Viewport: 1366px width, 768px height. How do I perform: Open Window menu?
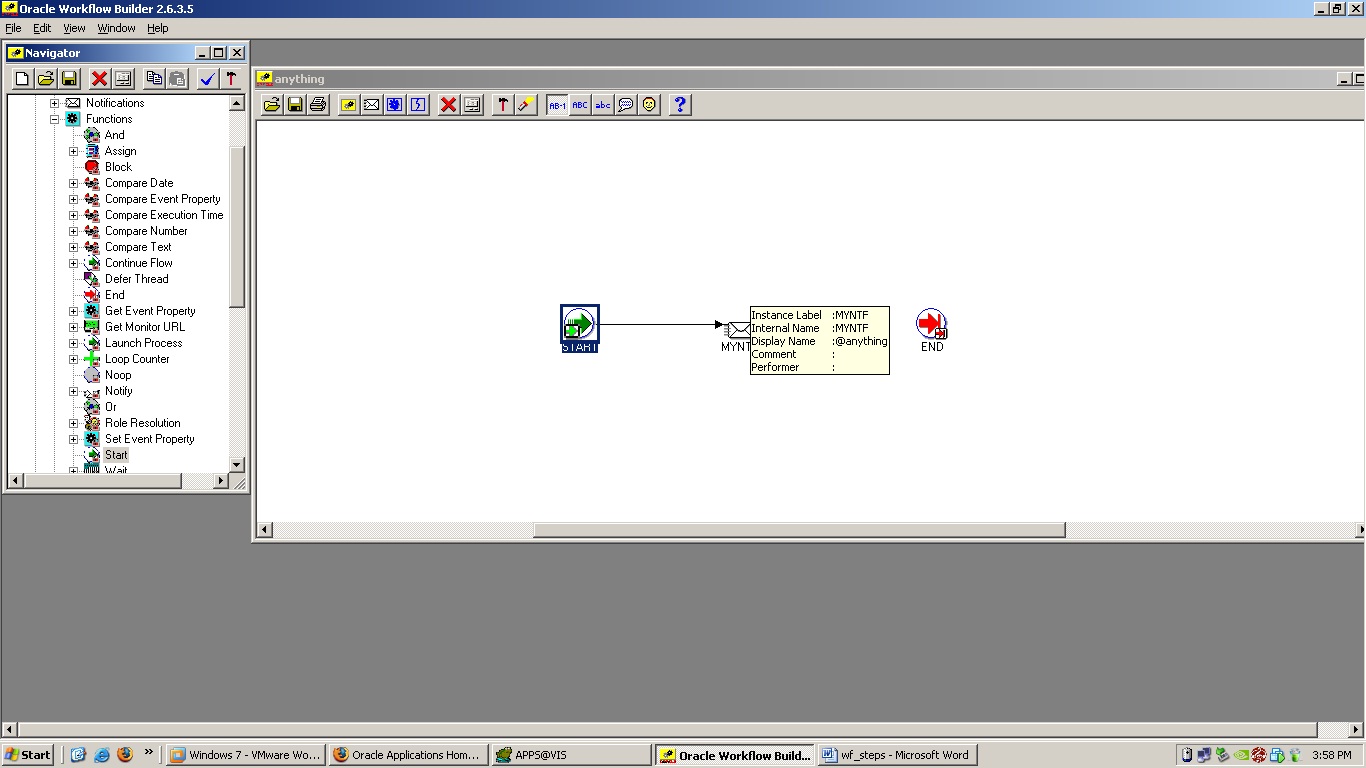116,28
